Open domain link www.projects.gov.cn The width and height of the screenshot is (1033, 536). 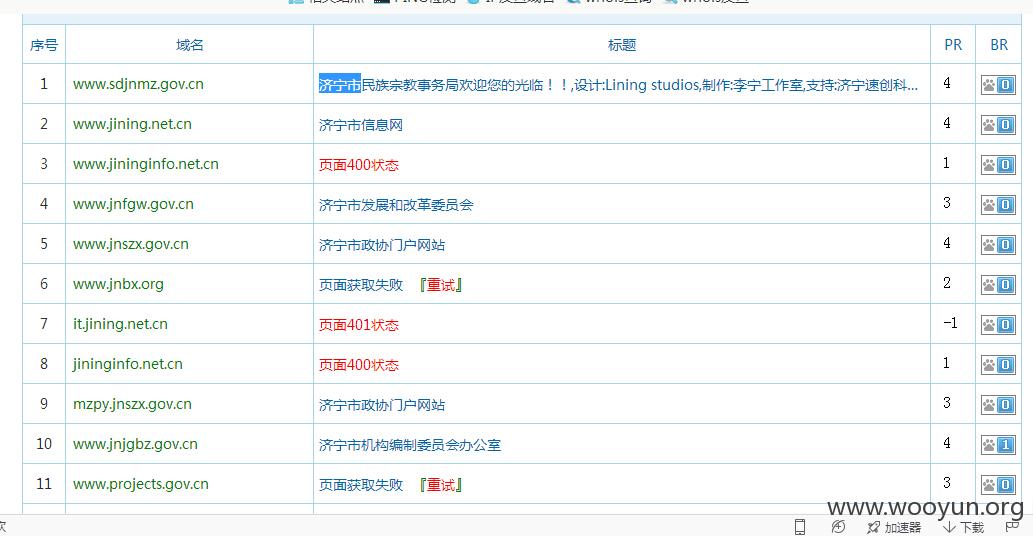140,485
